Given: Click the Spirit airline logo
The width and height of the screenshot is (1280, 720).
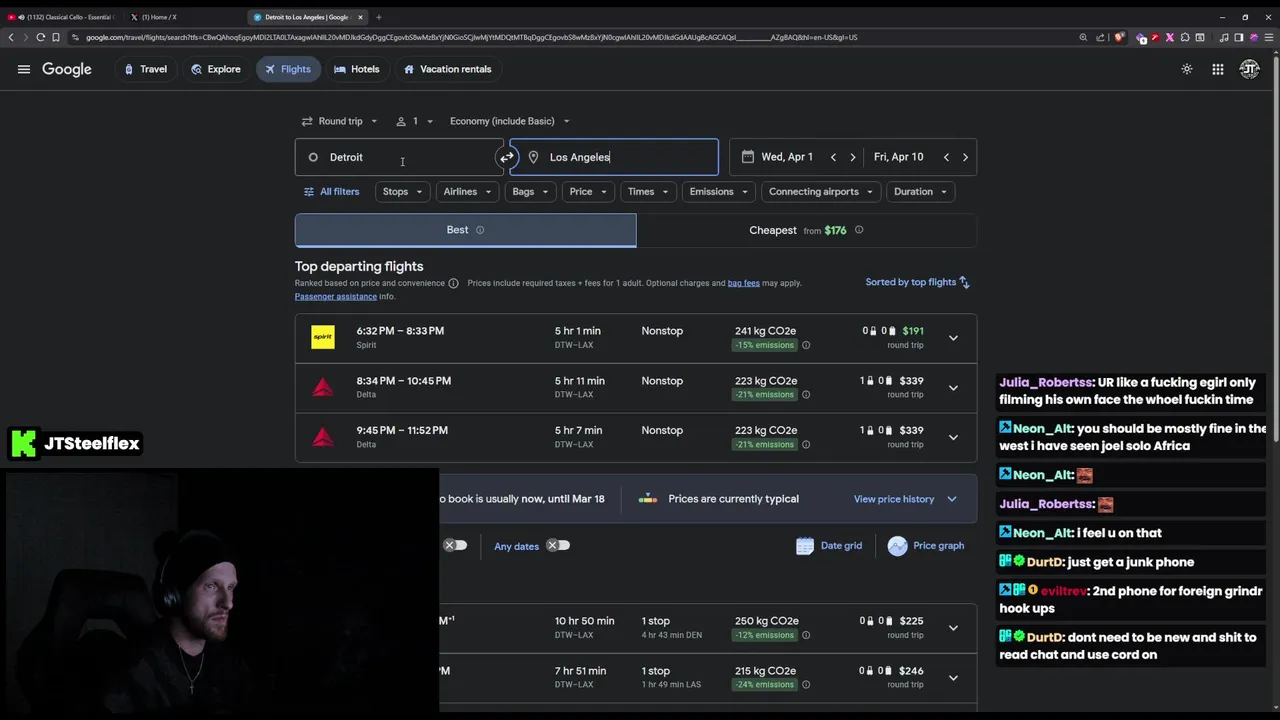Looking at the screenshot, I should tap(323, 337).
